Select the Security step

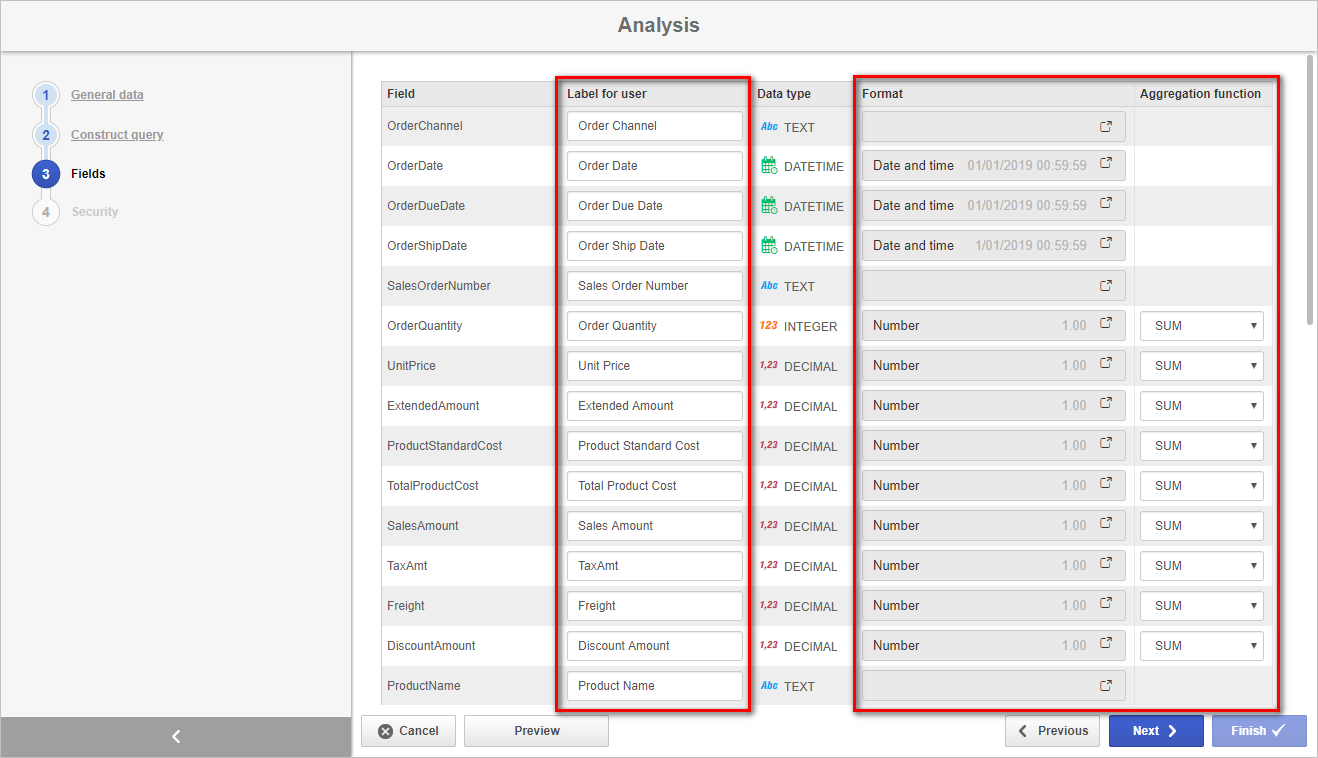[x=95, y=212]
